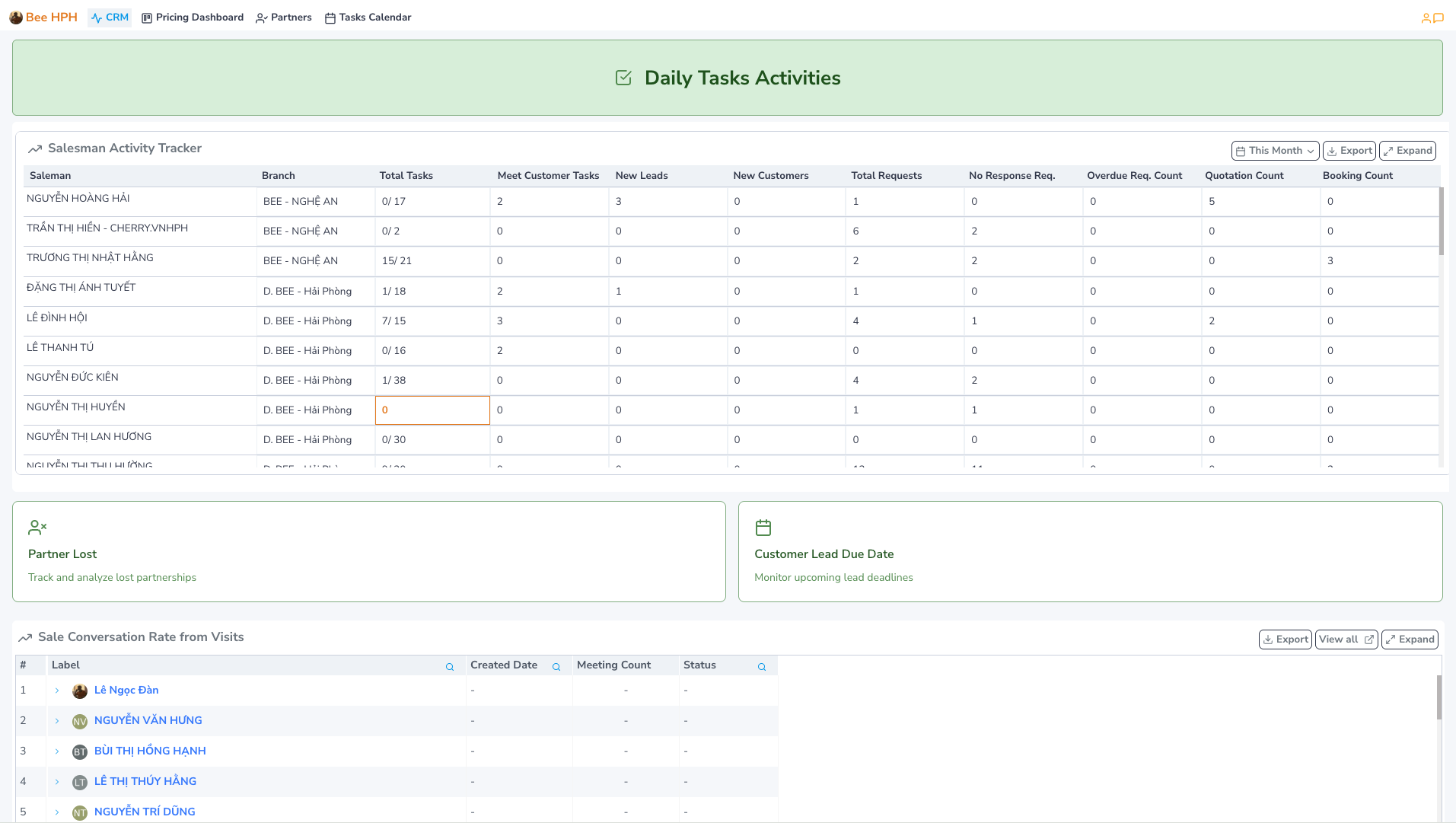The width and height of the screenshot is (1456, 823).
Task: Open the chat bubble icon top right
Action: (1439, 17)
